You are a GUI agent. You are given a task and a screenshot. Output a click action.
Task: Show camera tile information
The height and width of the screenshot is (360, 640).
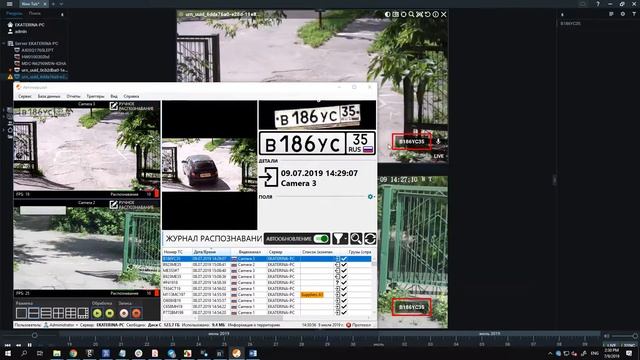[436, 14]
